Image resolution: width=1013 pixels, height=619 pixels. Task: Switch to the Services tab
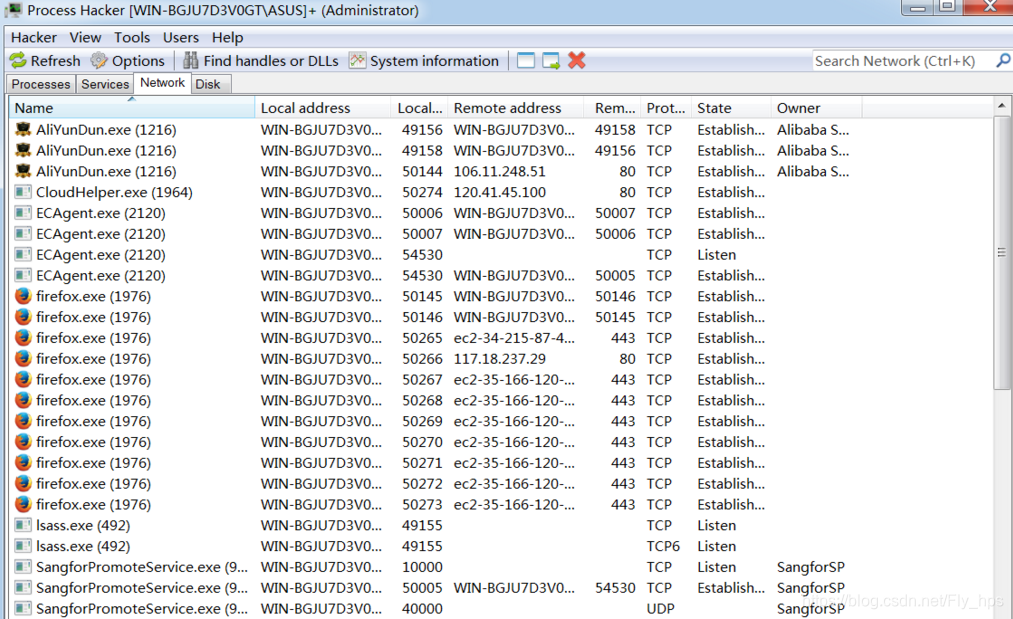(x=105, y=84)
